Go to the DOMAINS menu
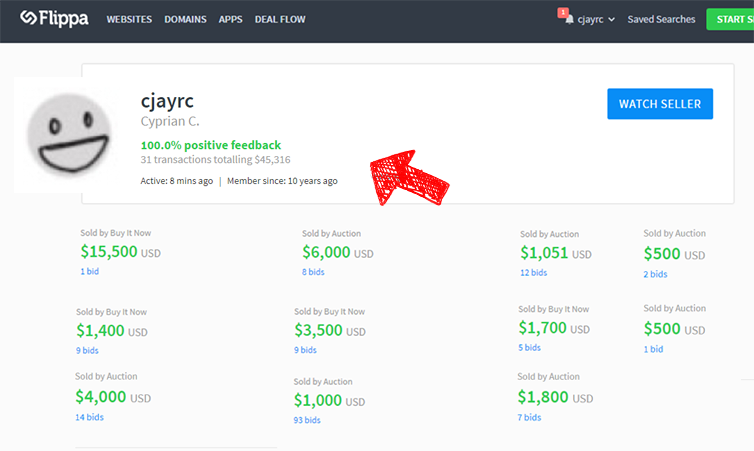 coord(185,19)
